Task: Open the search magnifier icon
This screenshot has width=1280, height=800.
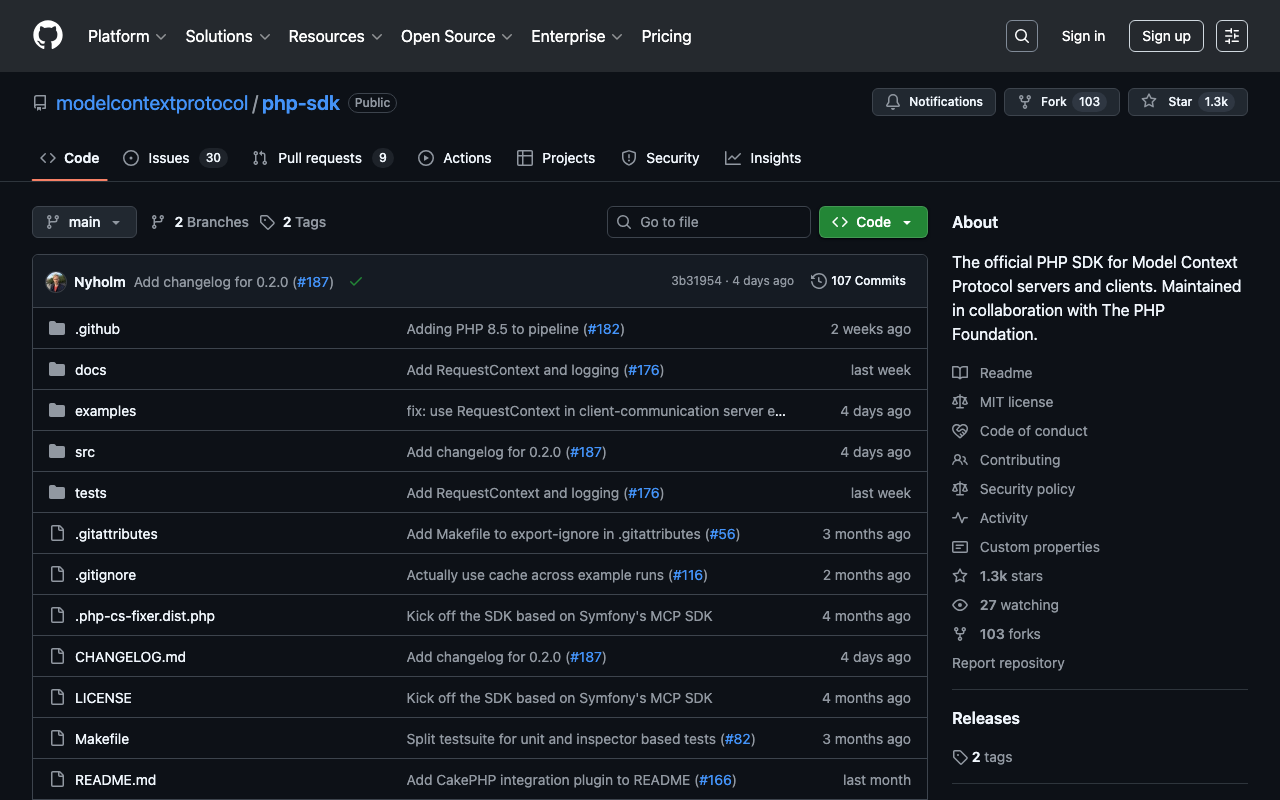Action: [1021, 36]
